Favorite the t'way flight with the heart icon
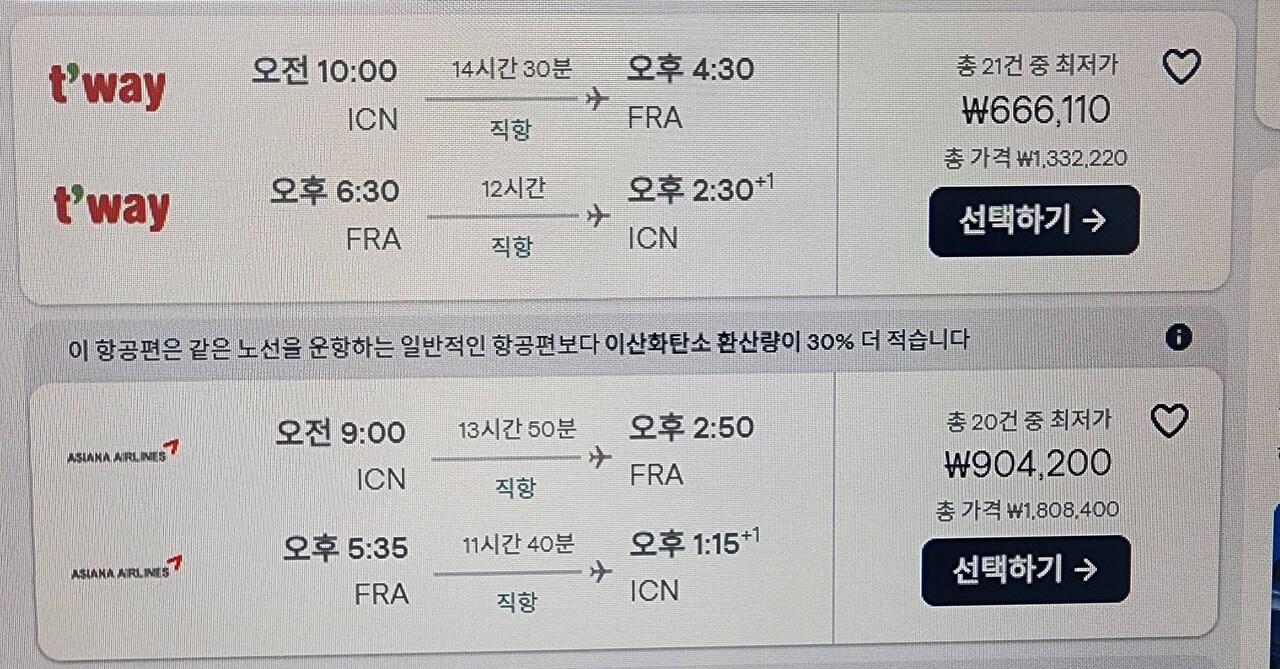This screenshot has width=1280, height=669. (1182, 66)
